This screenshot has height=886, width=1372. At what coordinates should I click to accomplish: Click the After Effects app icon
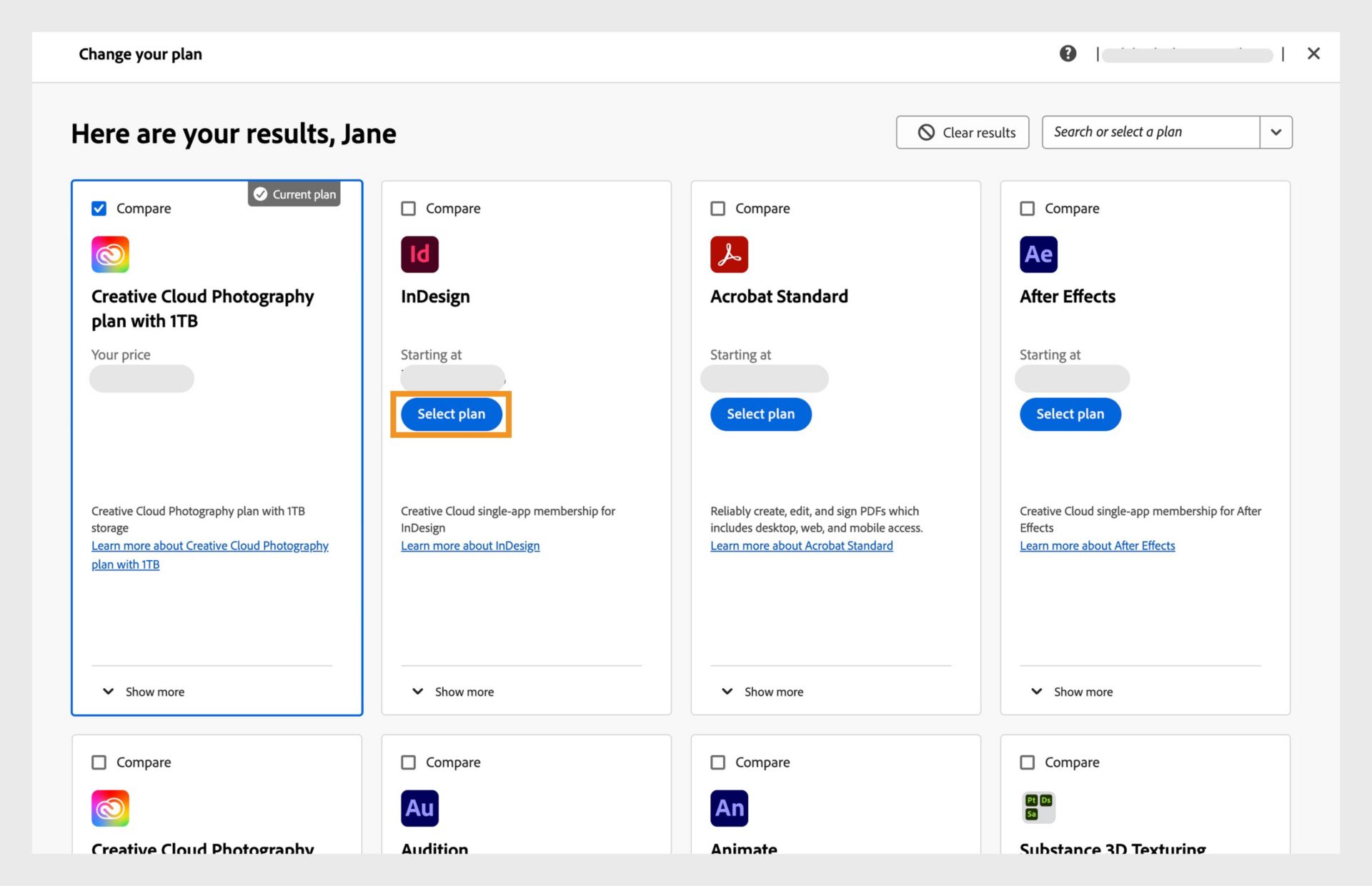click(x=1038, y=254)
